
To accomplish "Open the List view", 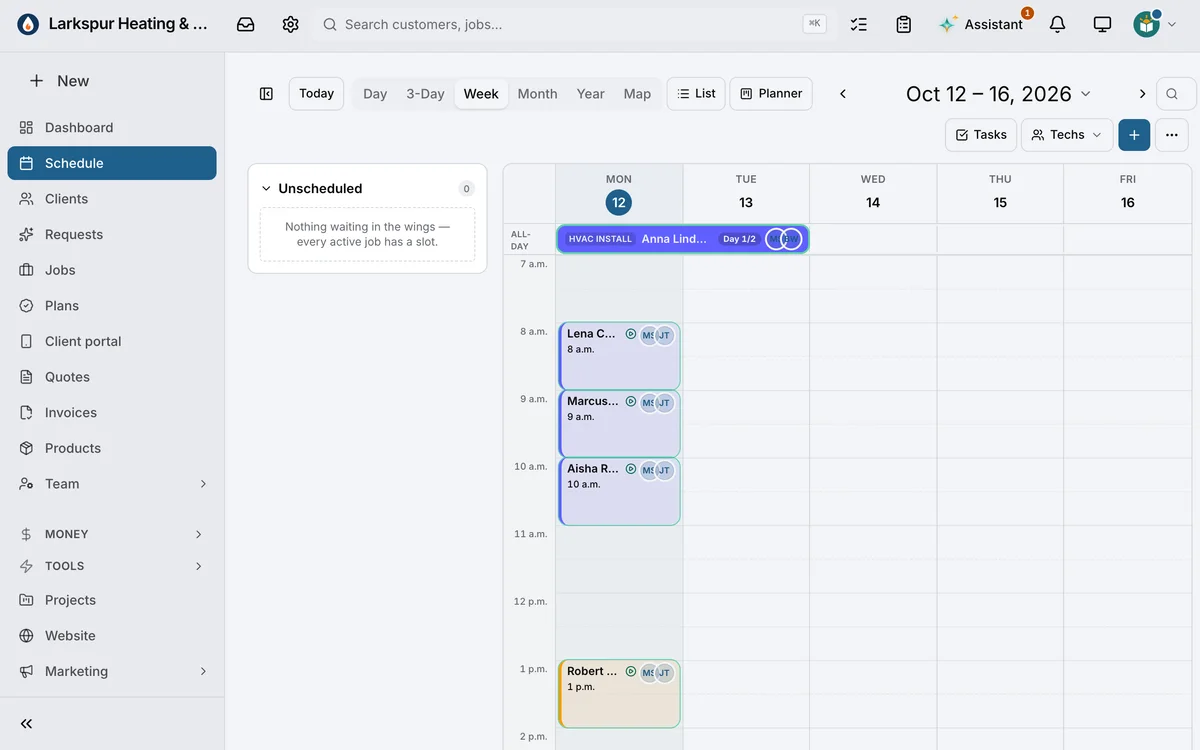I will pyautogui.click(x=696, y=94).
